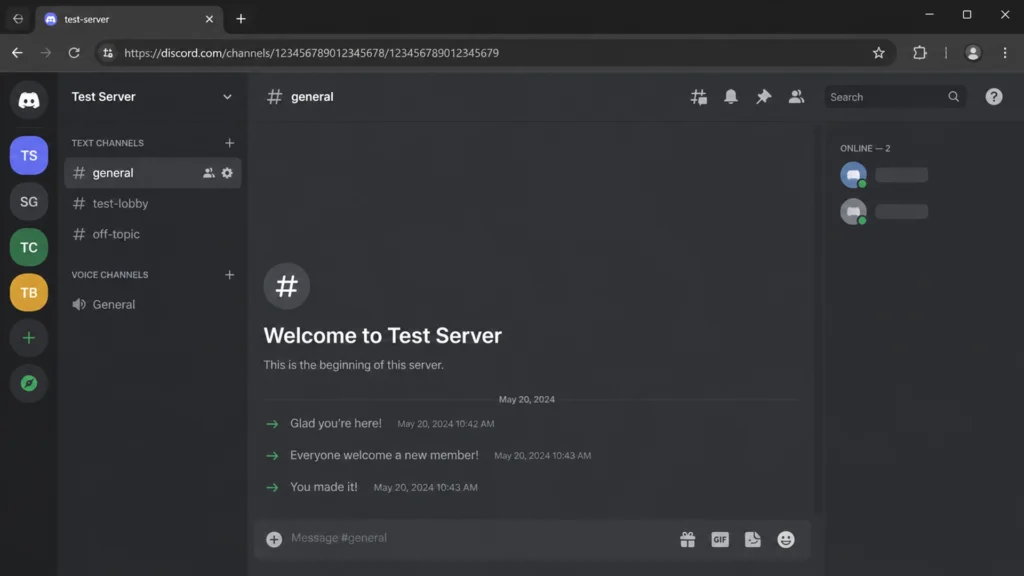Screen dimensions: 1024x576
Task: Open notification settings bell icon
Action: pyautogui.click(x=731, y=97)
